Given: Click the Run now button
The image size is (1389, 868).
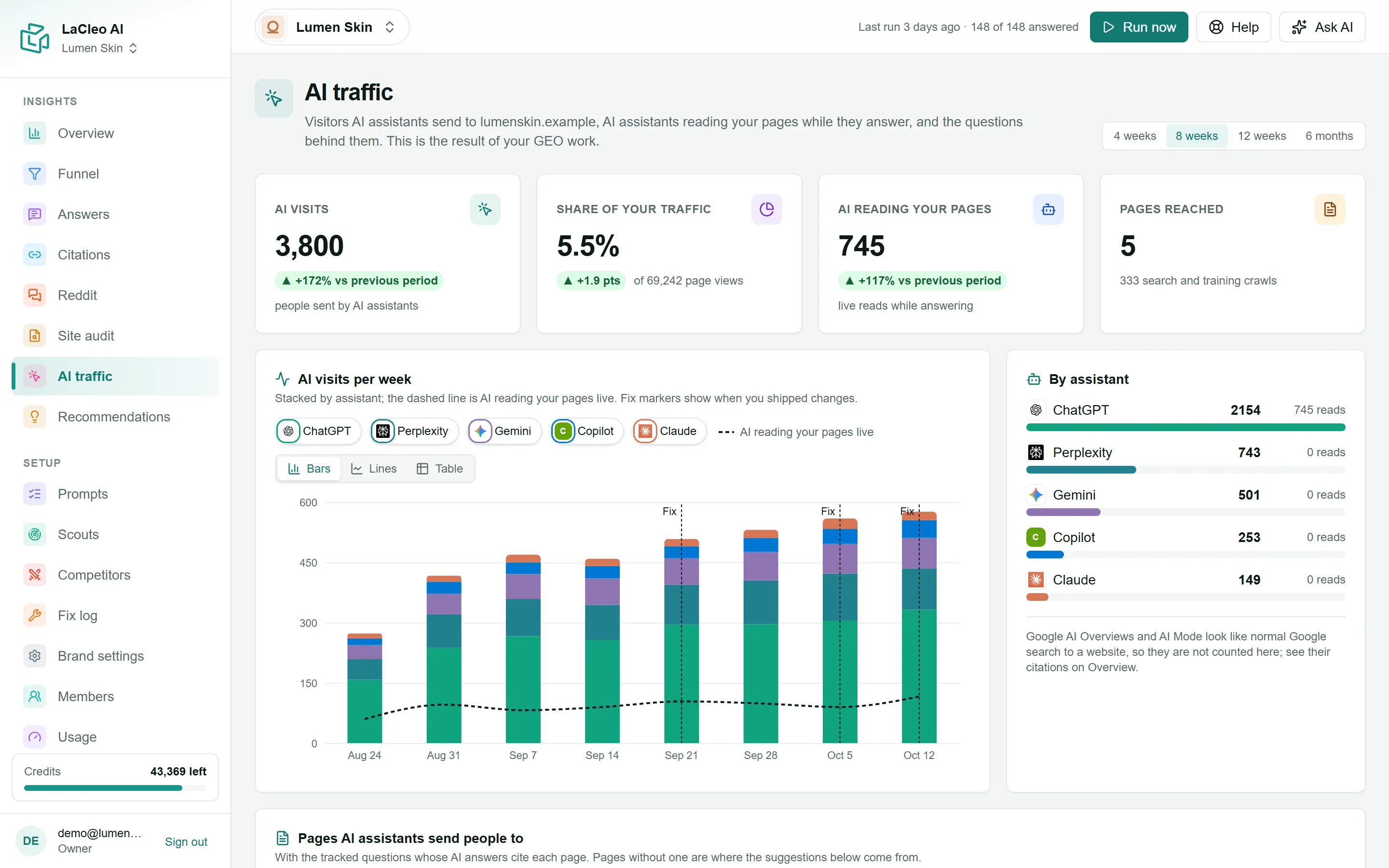Looking at the screenshot, I should coord(1139,27).
